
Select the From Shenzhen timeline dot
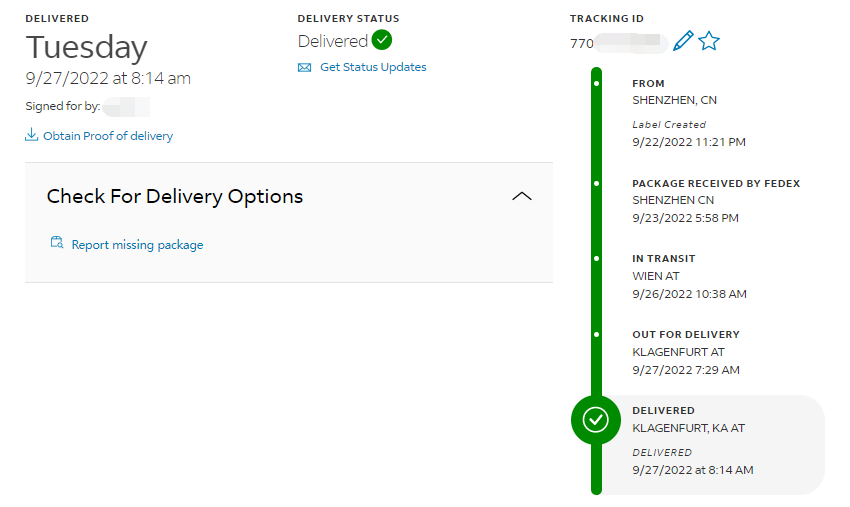click(597, 84)
